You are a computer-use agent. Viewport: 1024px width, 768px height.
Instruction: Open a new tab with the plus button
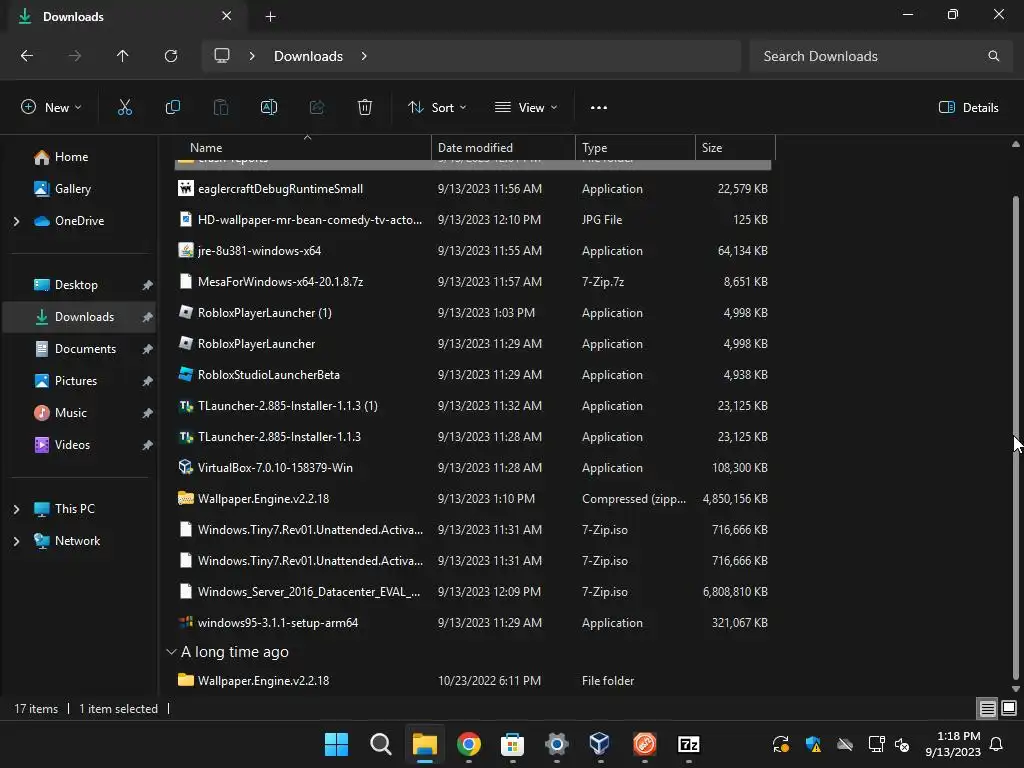pos(270,17)
